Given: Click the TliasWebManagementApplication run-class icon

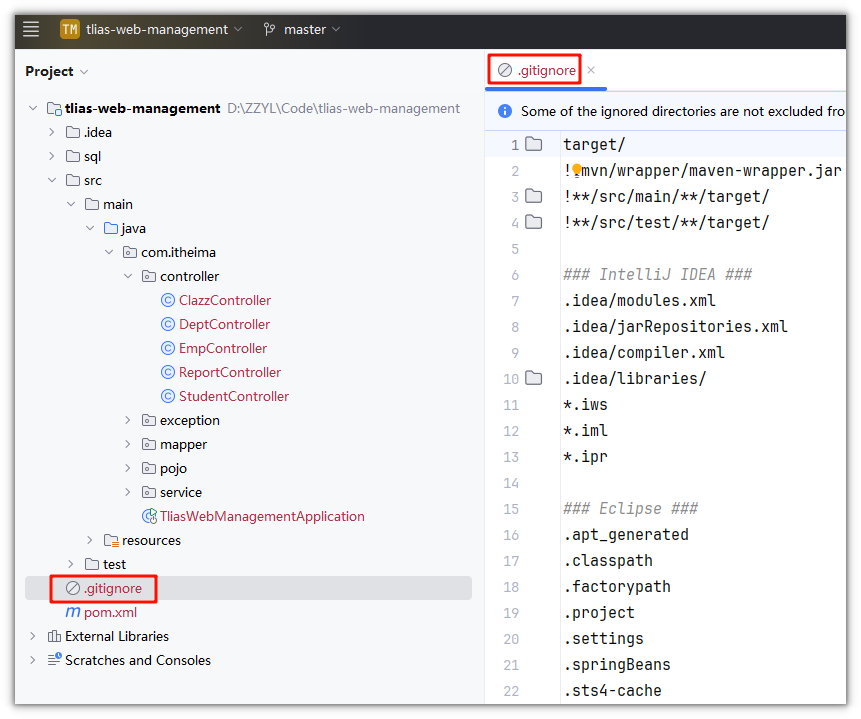Looking at the screenshot, I should pyautogui.click(x=149, y=516).
